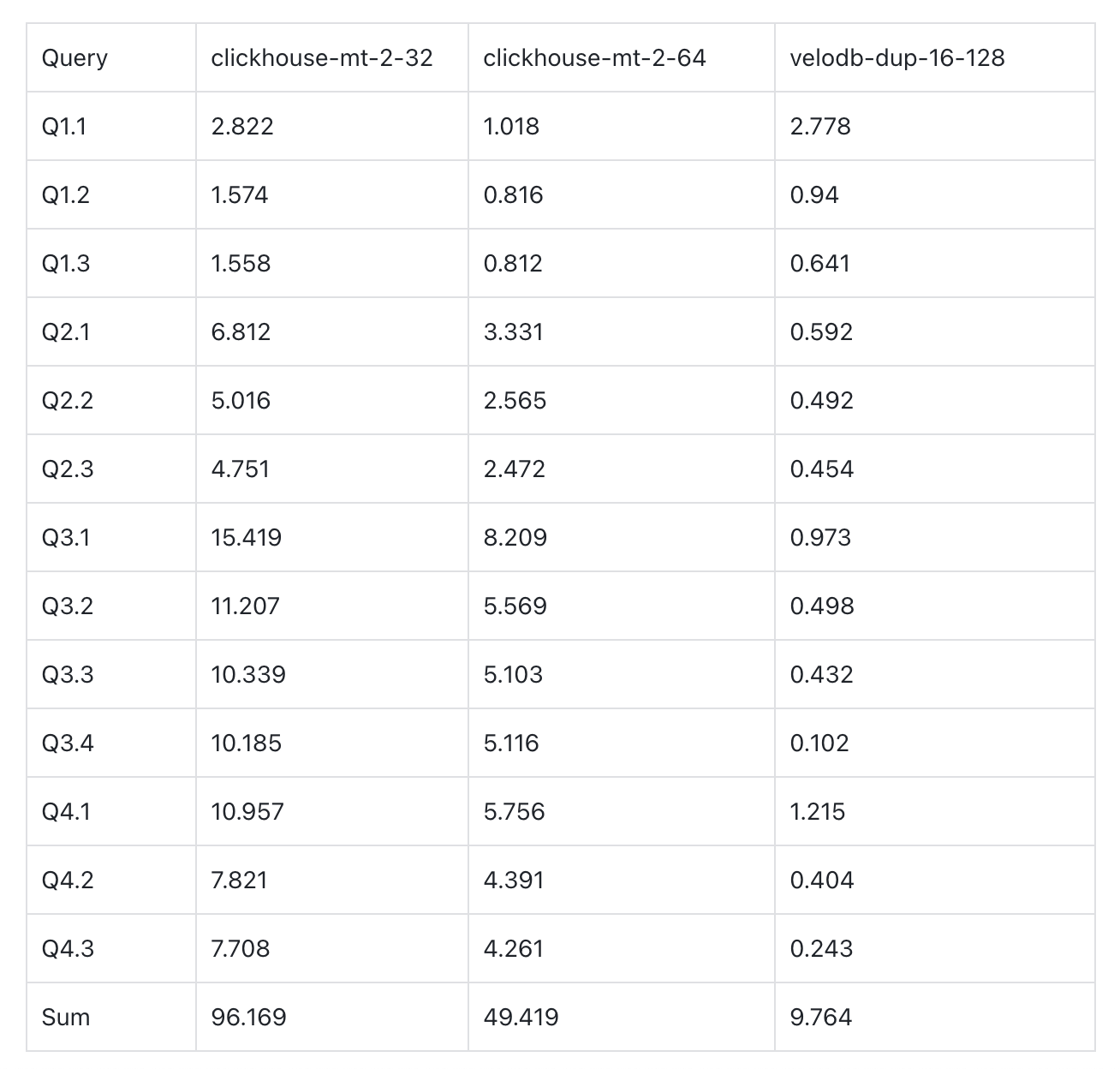
Task: Select the cell showing 0.102
Action: [x=819, y=744]
